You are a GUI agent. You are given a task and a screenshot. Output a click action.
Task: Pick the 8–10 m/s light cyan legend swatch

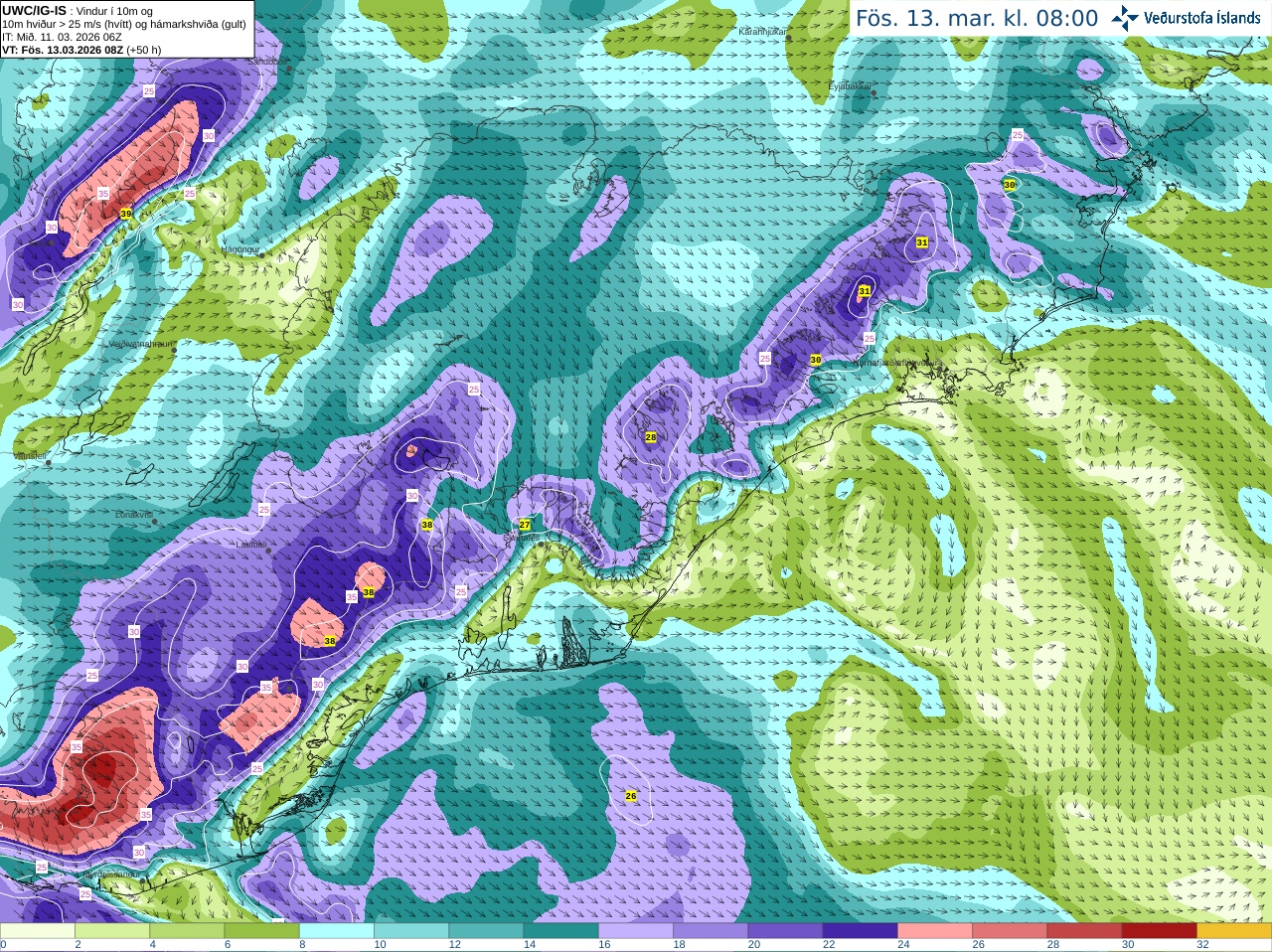tap(337, 931)
